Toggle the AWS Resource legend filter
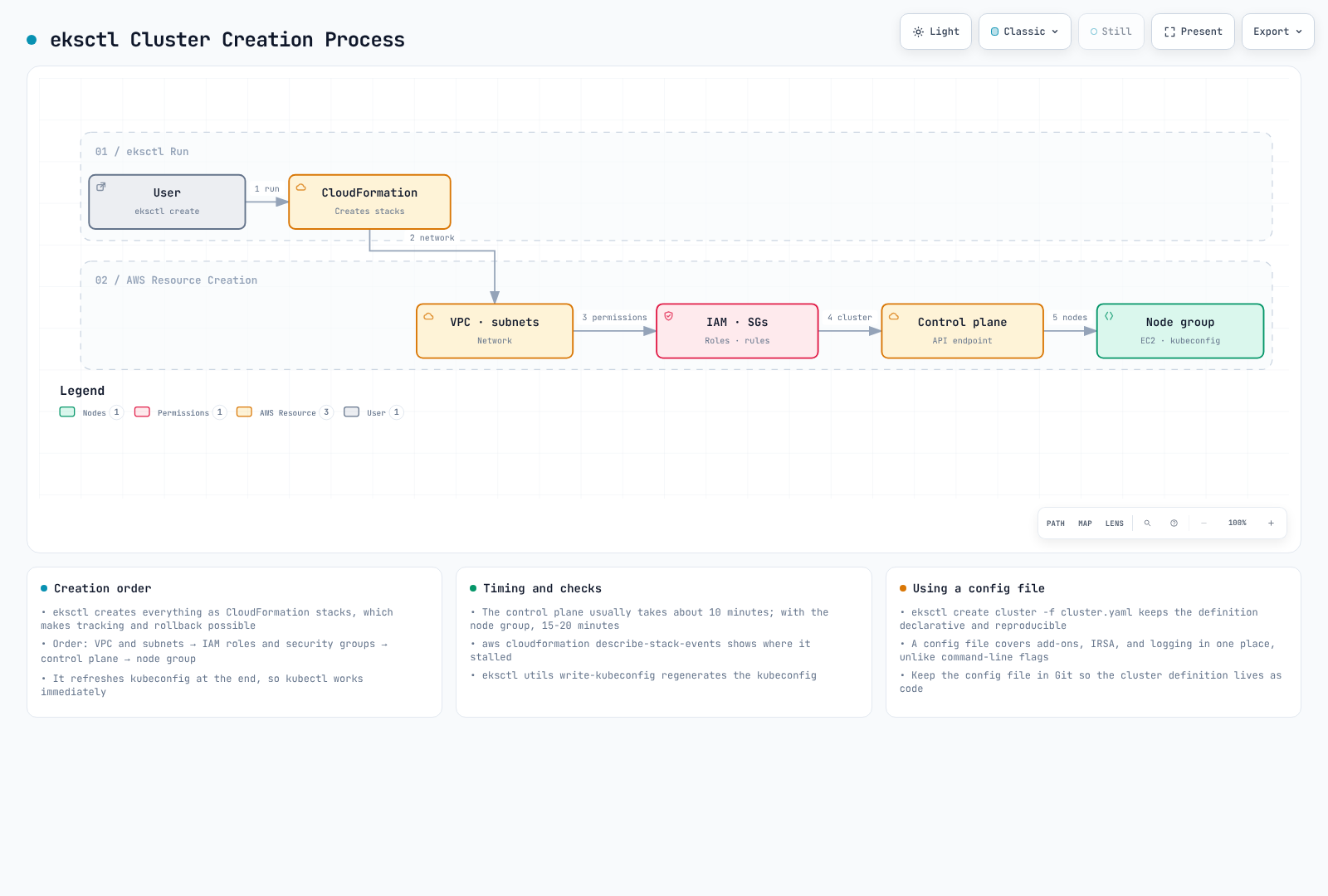The height and width of the screenshot is (896, 1328). [x=285, y=412]
